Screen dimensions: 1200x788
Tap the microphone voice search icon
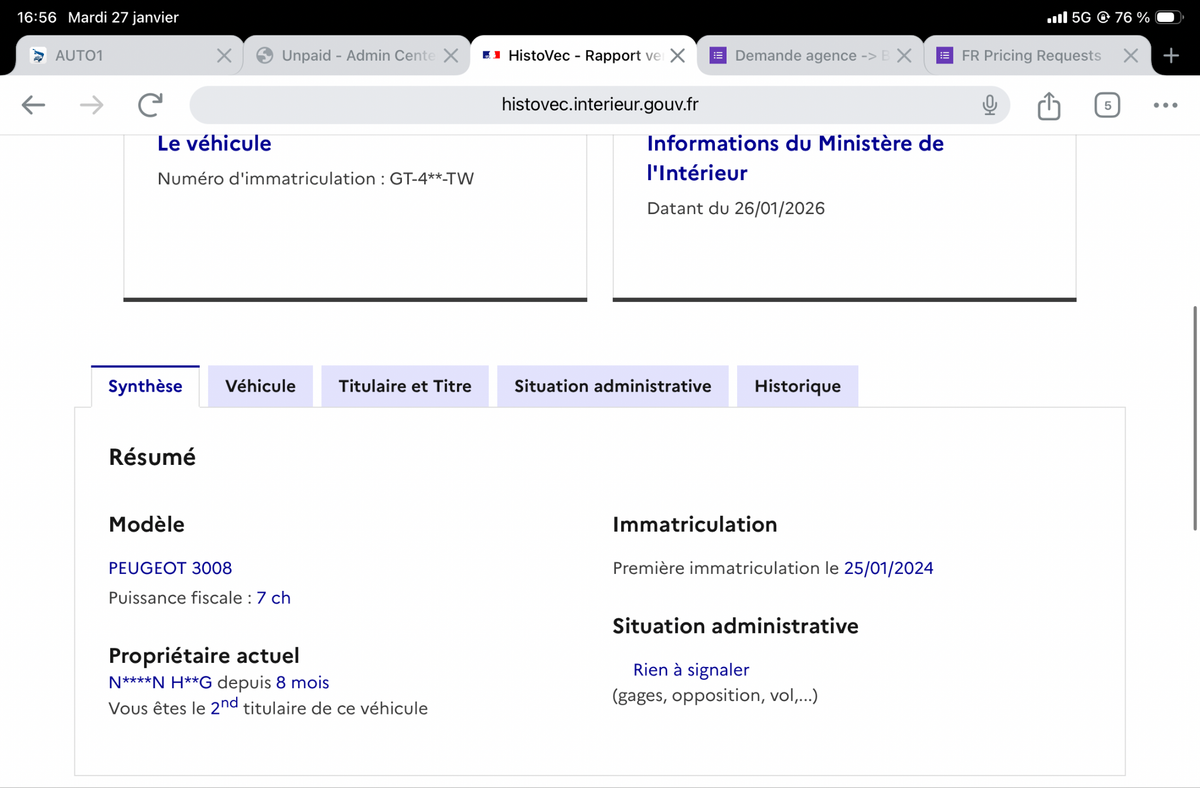[989, 105]
